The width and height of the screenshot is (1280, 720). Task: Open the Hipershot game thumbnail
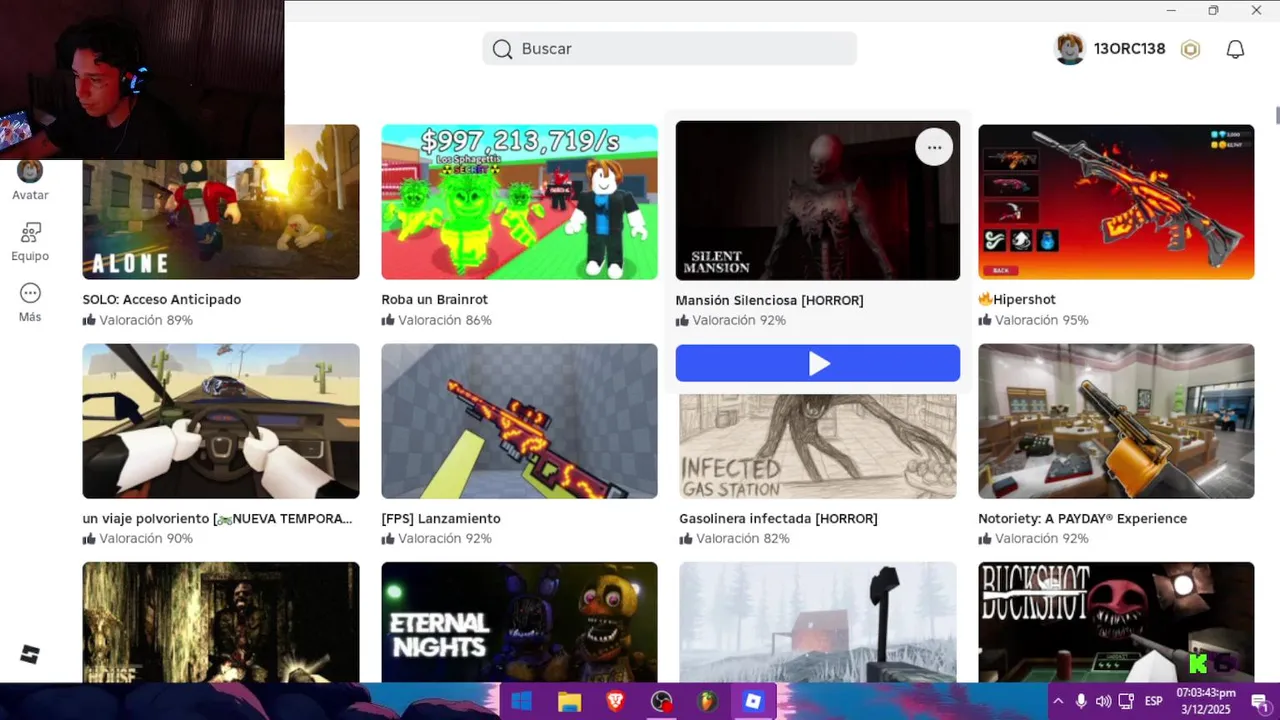click(x=1116, y=202)
